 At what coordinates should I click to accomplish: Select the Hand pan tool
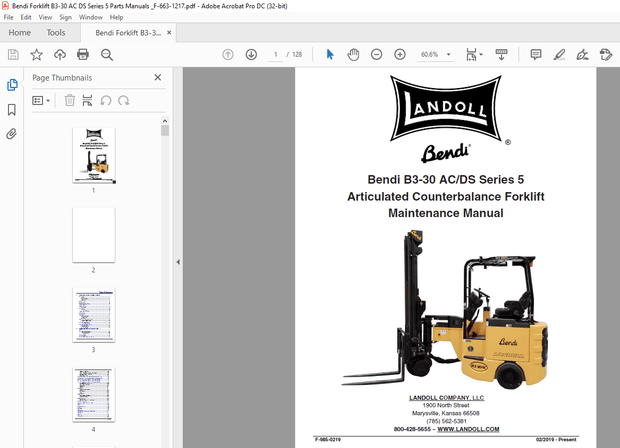[353, 55]
